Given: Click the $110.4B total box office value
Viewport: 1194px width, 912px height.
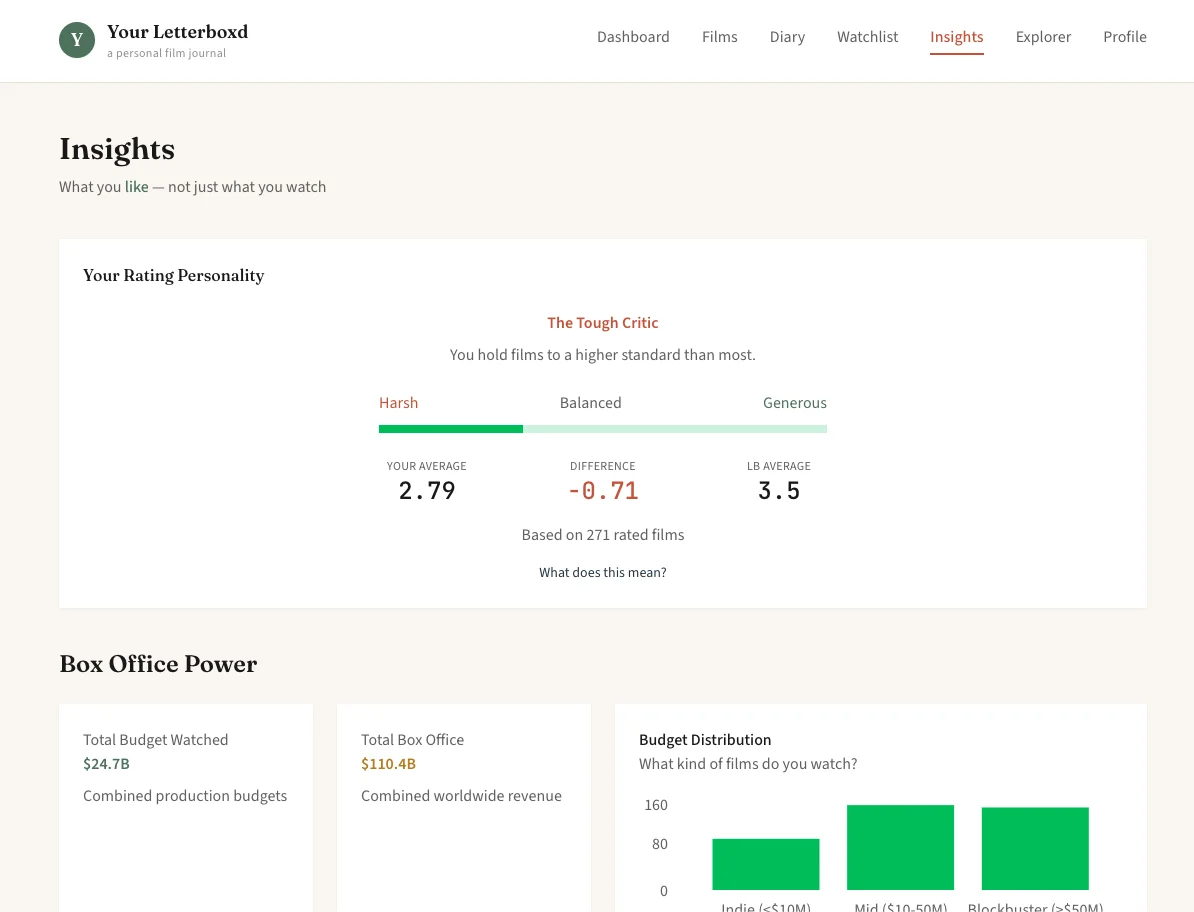Looking at the screenshot, I should 388,764.
